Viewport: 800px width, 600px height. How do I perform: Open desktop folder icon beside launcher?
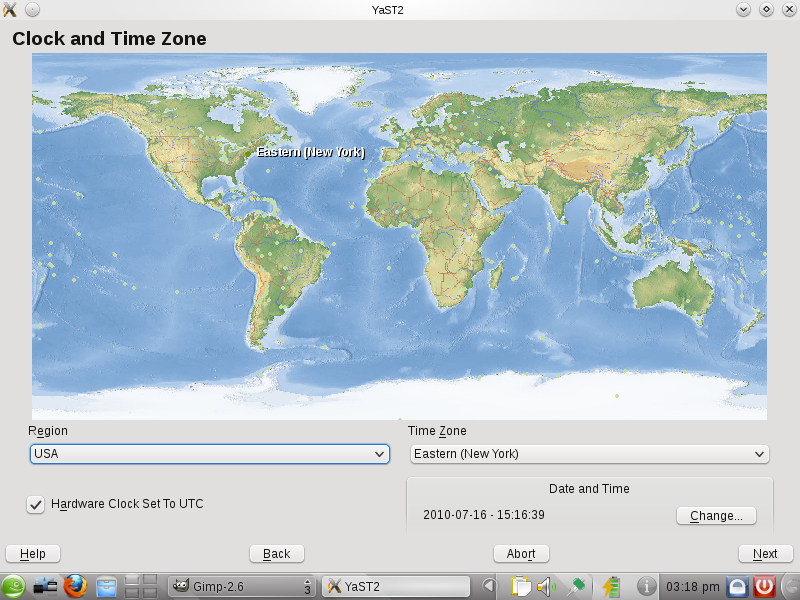[45, 586]
